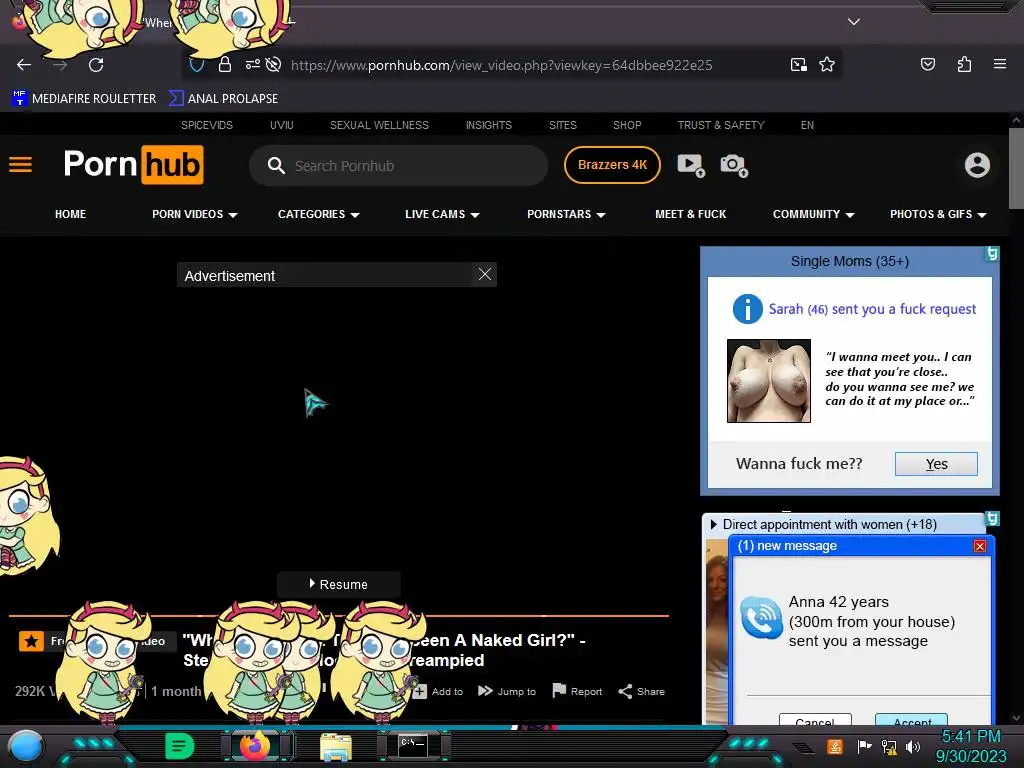Open the browser extensions puzzle icon
This screenshot has width=1024, height=768.
pos(964,64)
